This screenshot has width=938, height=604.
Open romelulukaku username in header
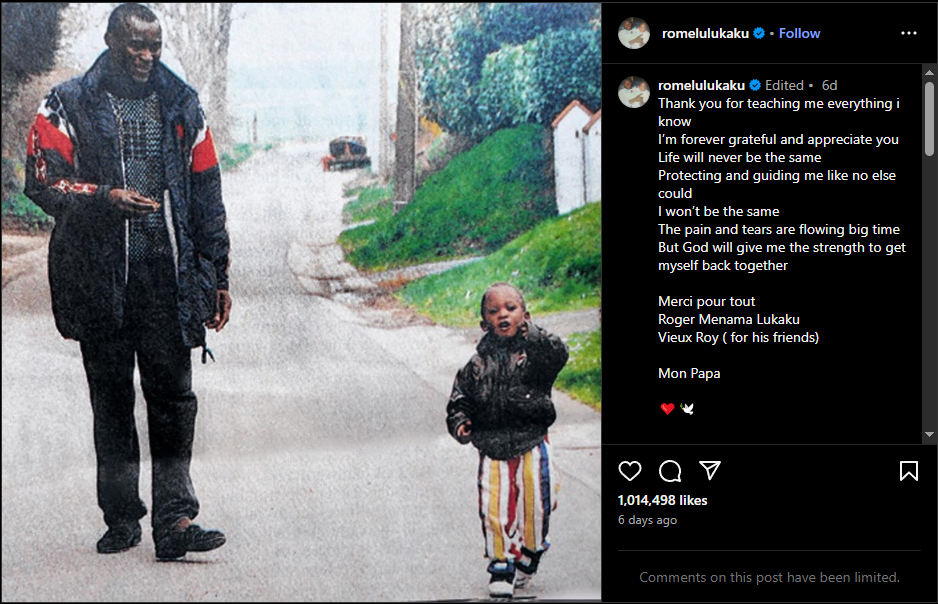coord(705,33)
